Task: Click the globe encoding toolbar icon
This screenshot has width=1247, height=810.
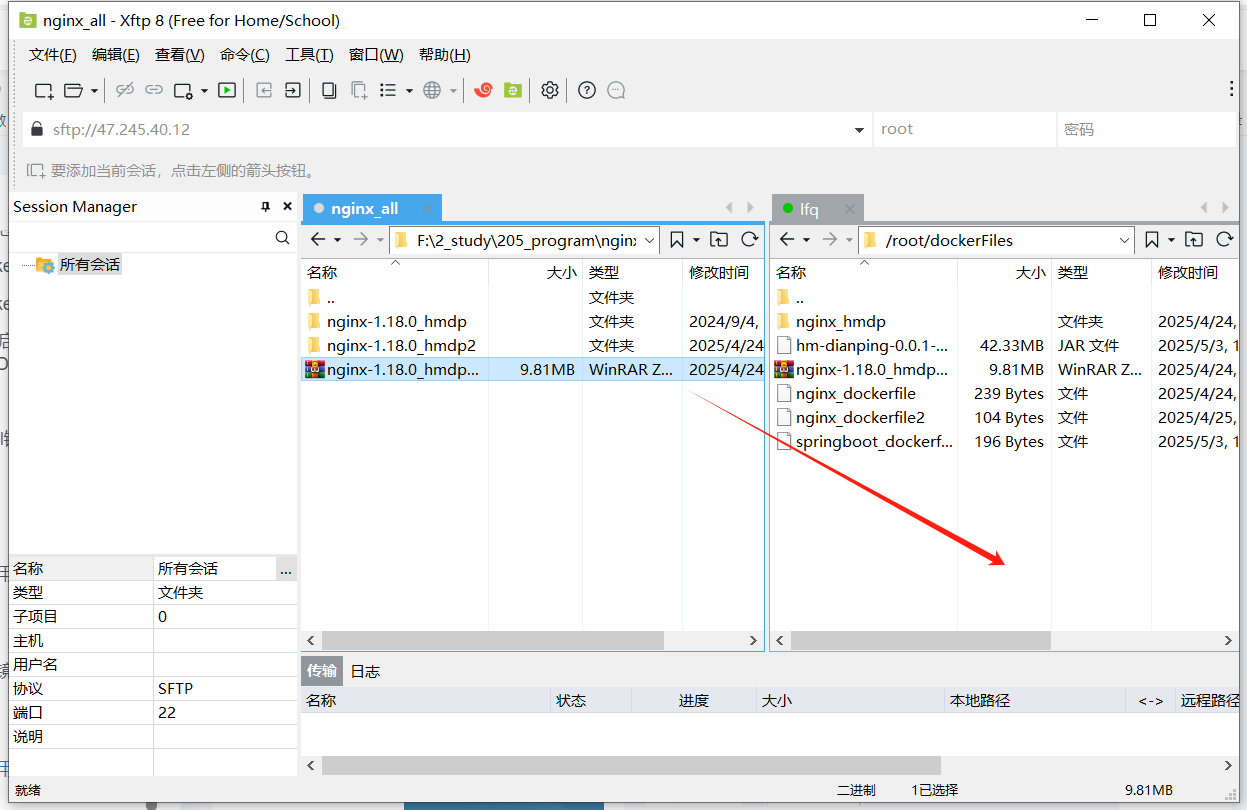Action: click(x=432, y=90)
